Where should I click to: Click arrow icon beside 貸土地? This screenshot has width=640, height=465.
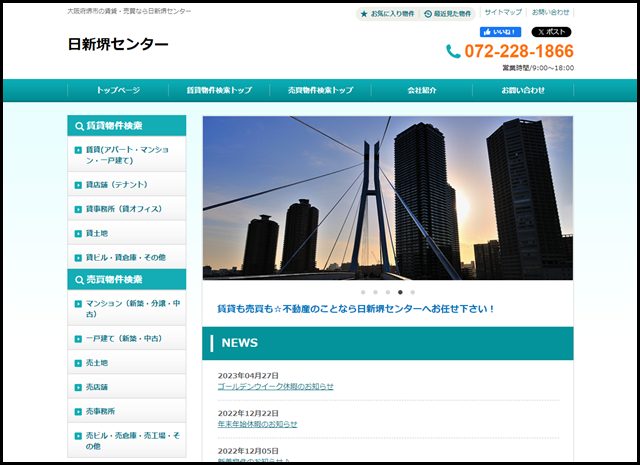[x=78, y=234]
